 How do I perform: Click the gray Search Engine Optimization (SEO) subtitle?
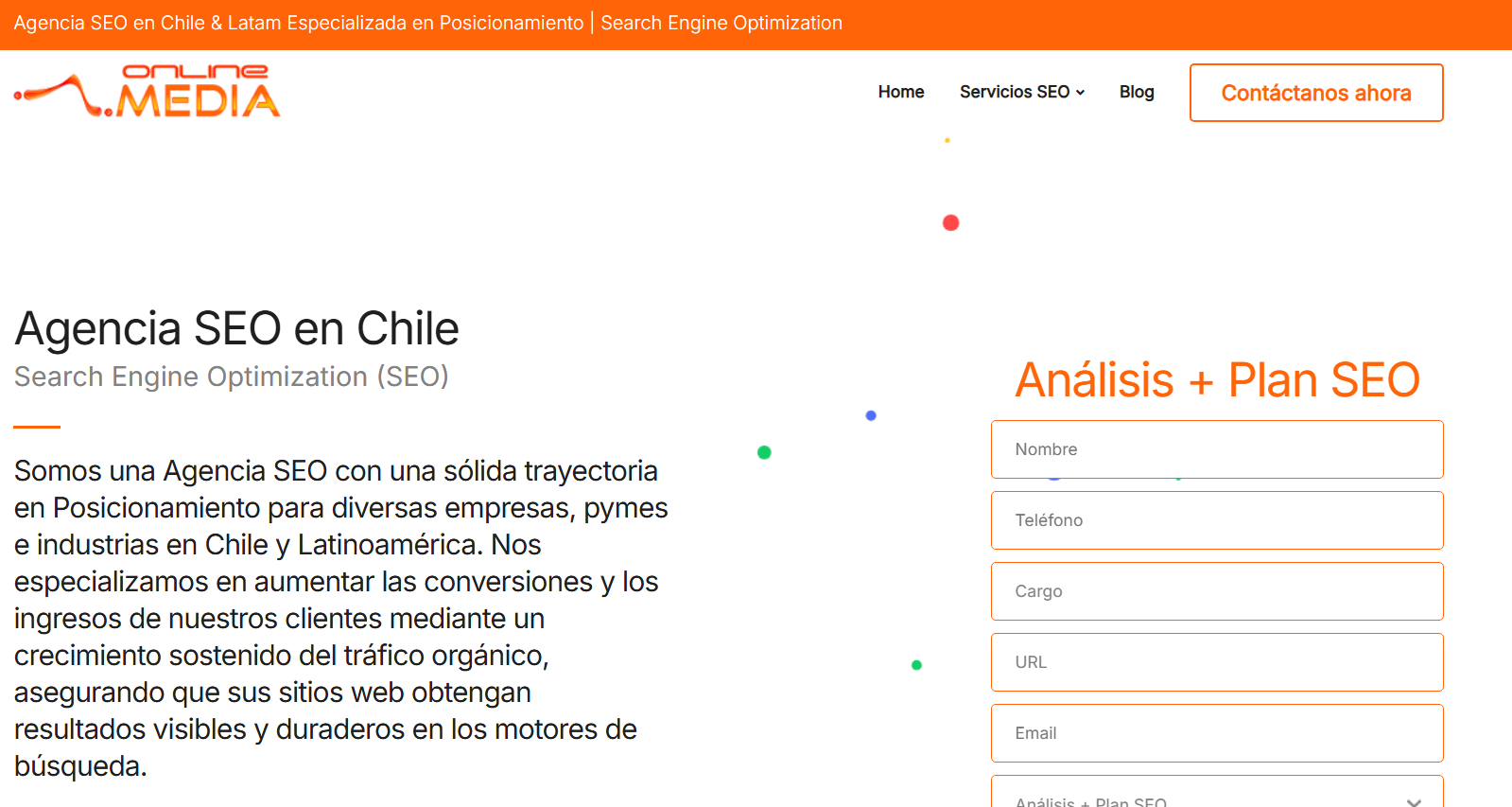pyautogui.click(x=231, y=377)
